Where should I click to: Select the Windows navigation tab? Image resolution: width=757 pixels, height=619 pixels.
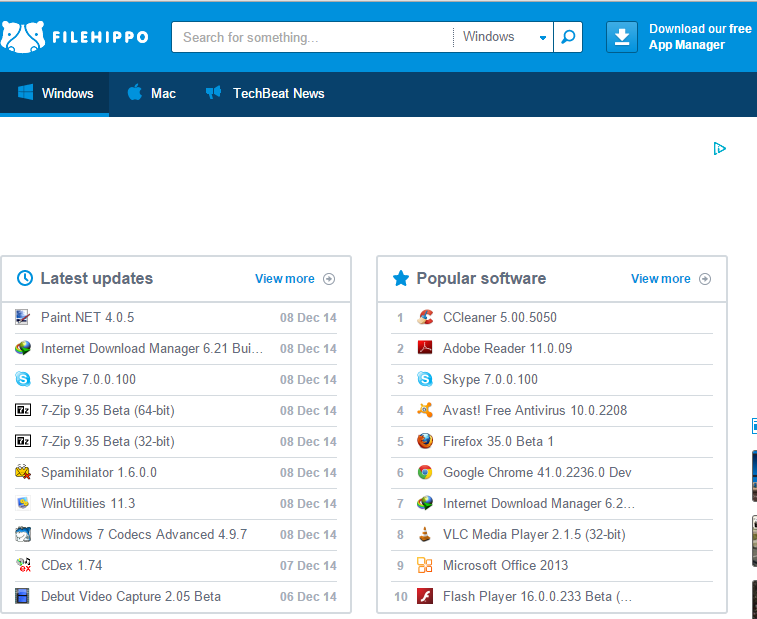click(x=55, y=94)
